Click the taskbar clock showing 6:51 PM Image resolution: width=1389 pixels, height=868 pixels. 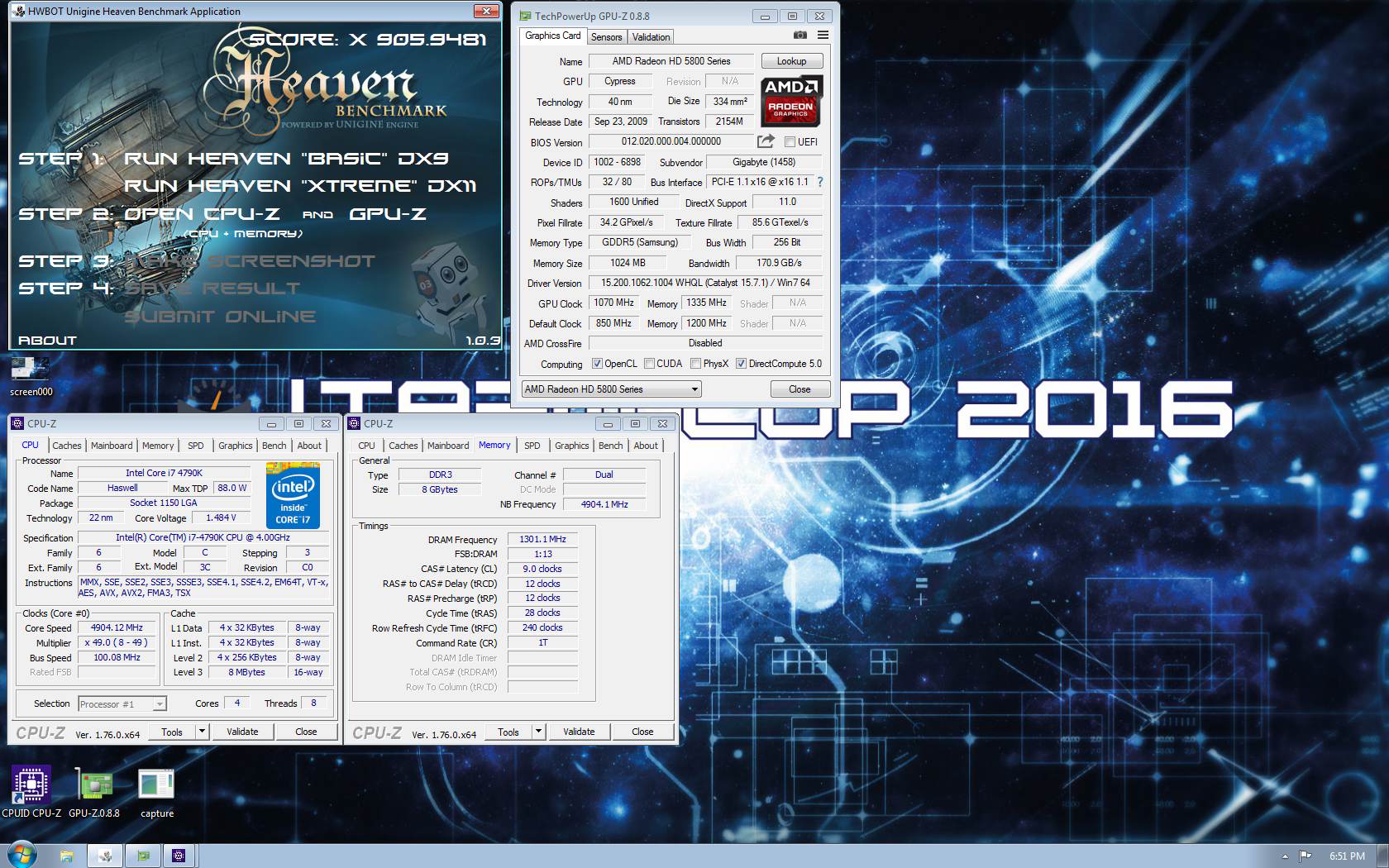click(1347, 856)
